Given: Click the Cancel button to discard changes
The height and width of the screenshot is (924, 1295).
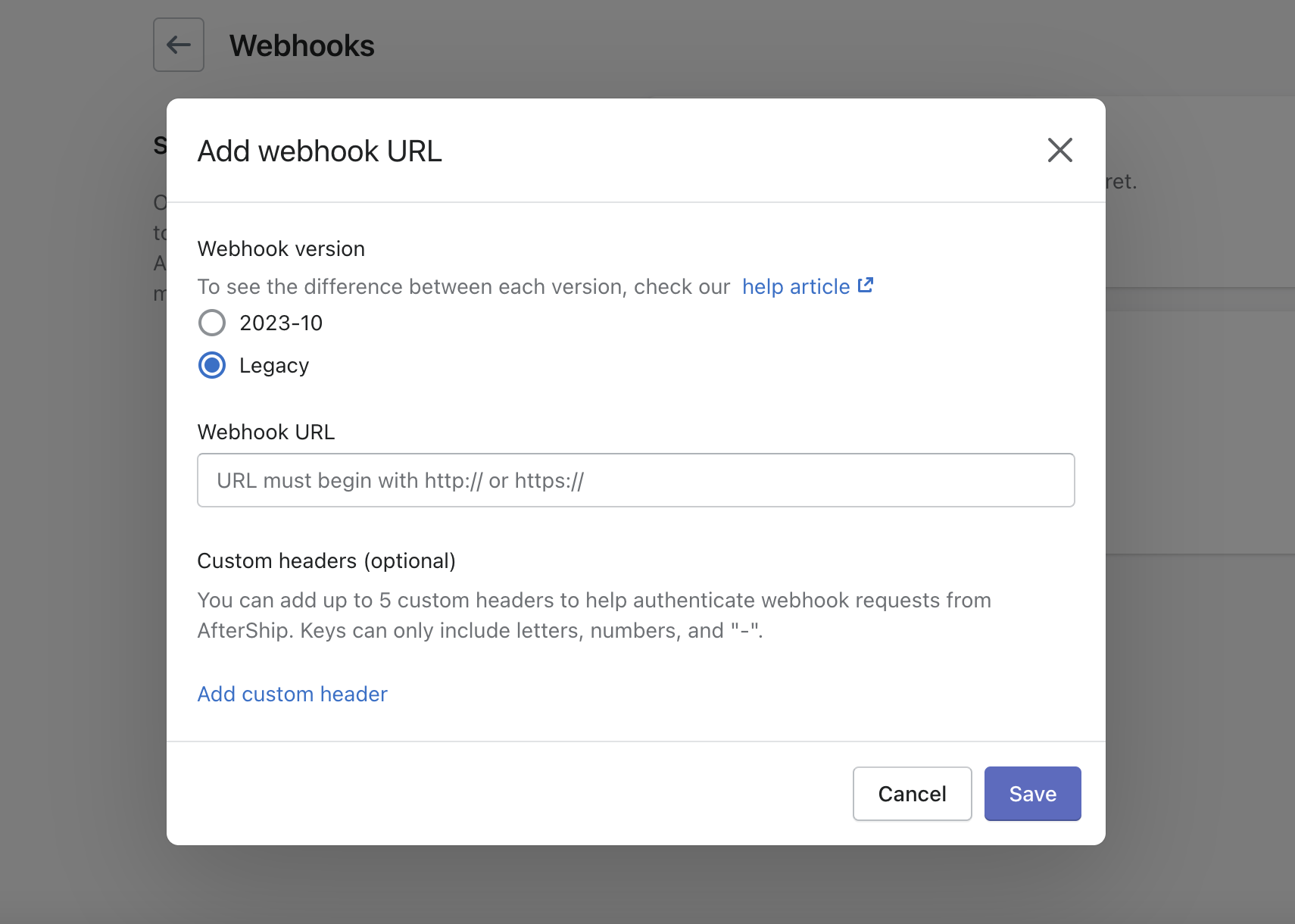Looking at the screenshot, I should pos(912,794).
